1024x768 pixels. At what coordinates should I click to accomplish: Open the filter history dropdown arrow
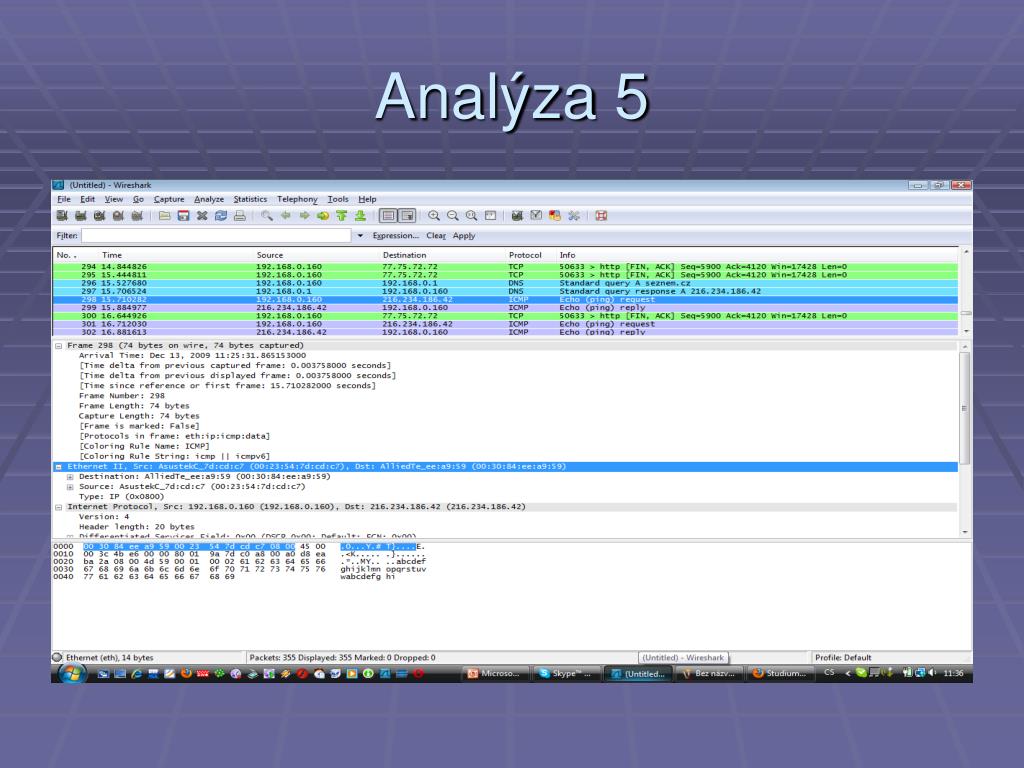(x=360, y=236)
